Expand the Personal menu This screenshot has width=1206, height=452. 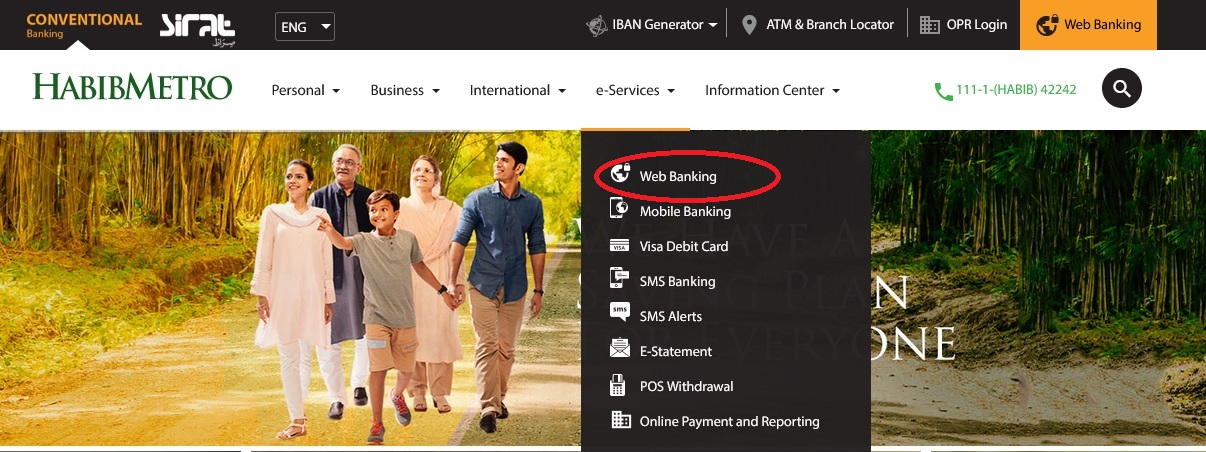tap(306, 90)
